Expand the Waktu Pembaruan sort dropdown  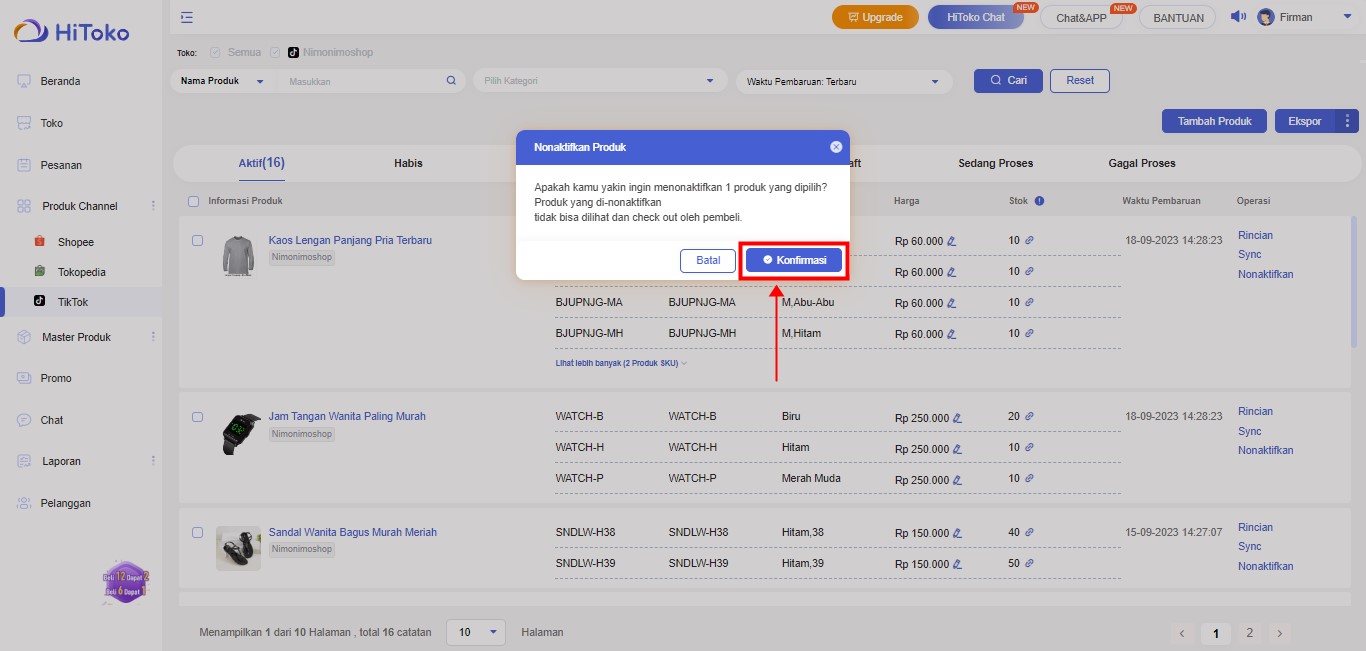tap(843, 81)
